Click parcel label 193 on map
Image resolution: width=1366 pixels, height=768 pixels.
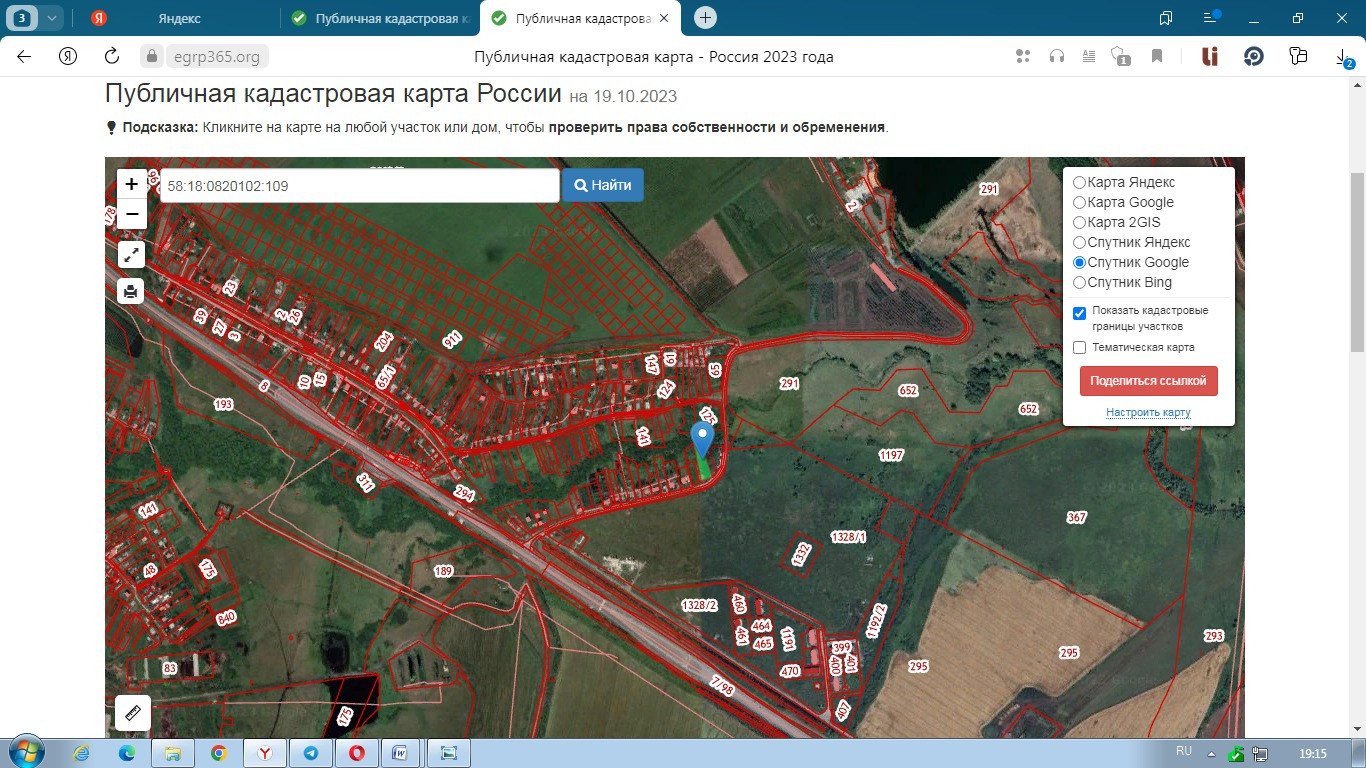(223, 404)
